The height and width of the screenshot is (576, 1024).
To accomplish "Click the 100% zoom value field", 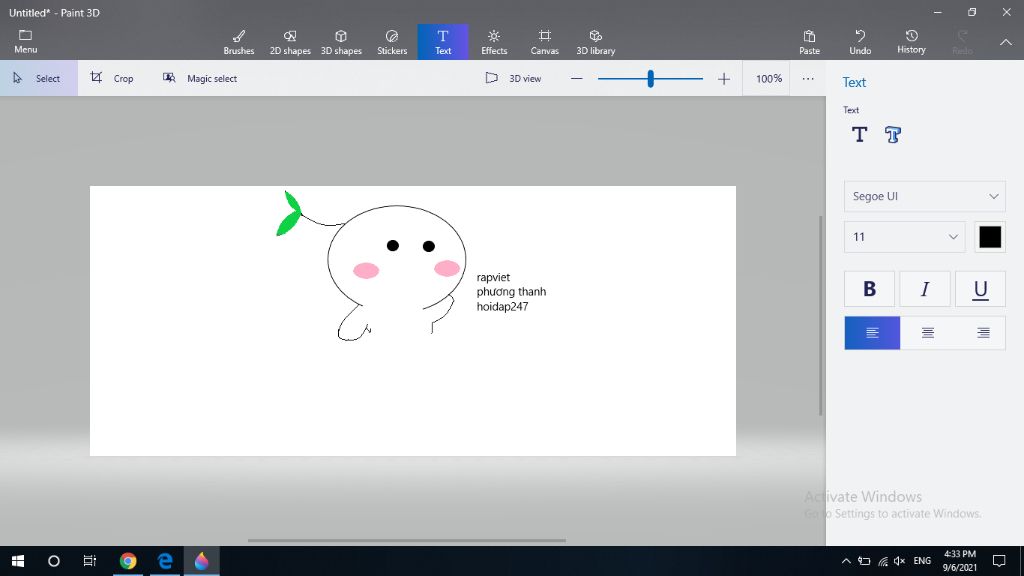I will (x=768, y=78).
